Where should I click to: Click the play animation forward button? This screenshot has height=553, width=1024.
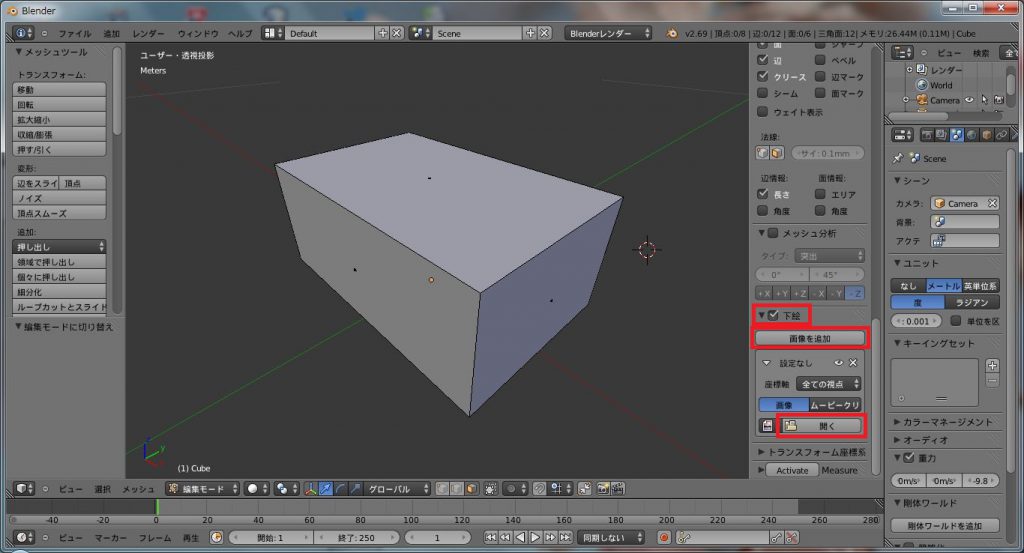(535, 537)
